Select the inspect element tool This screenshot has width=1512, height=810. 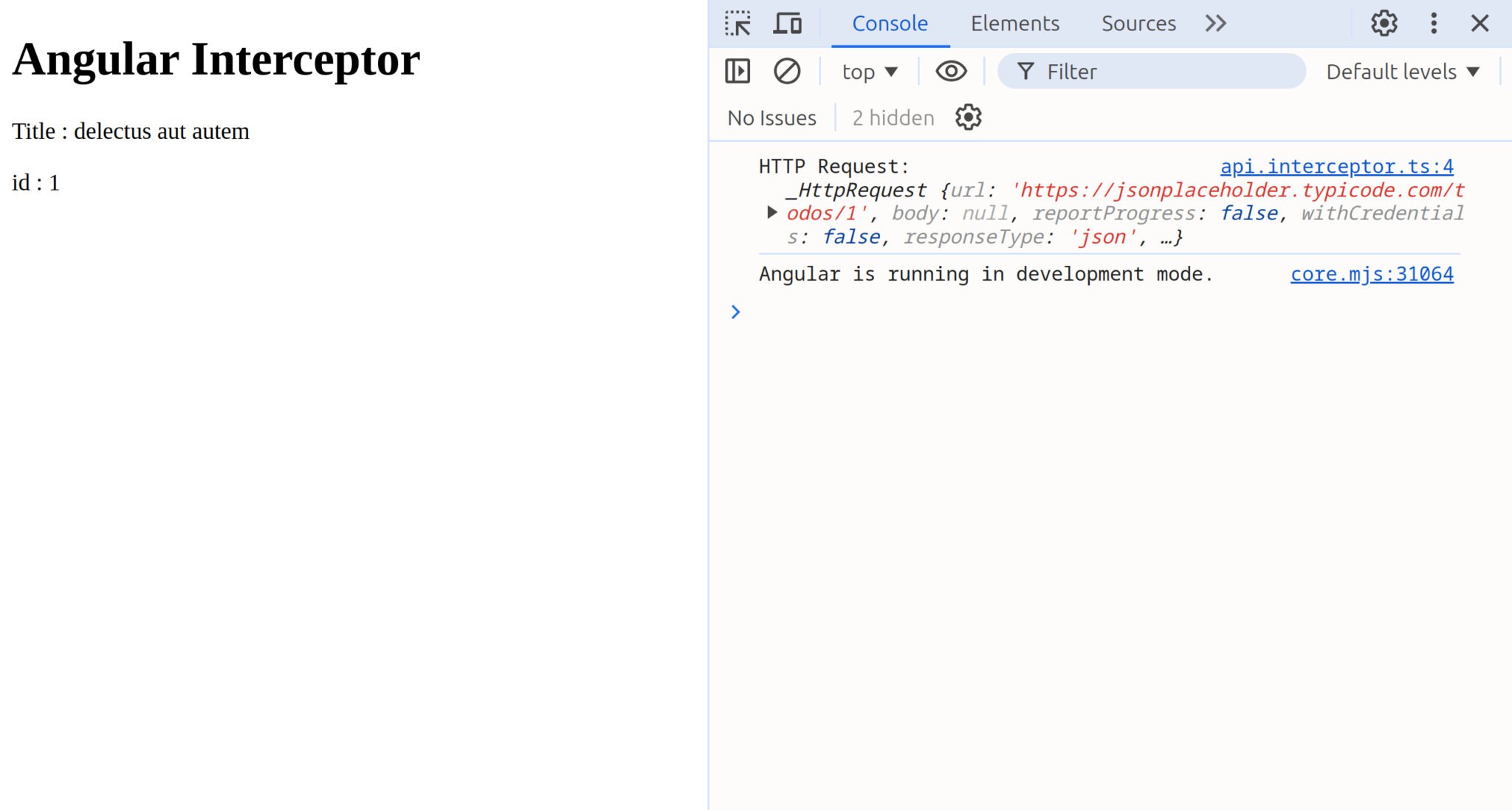(738, 23)
